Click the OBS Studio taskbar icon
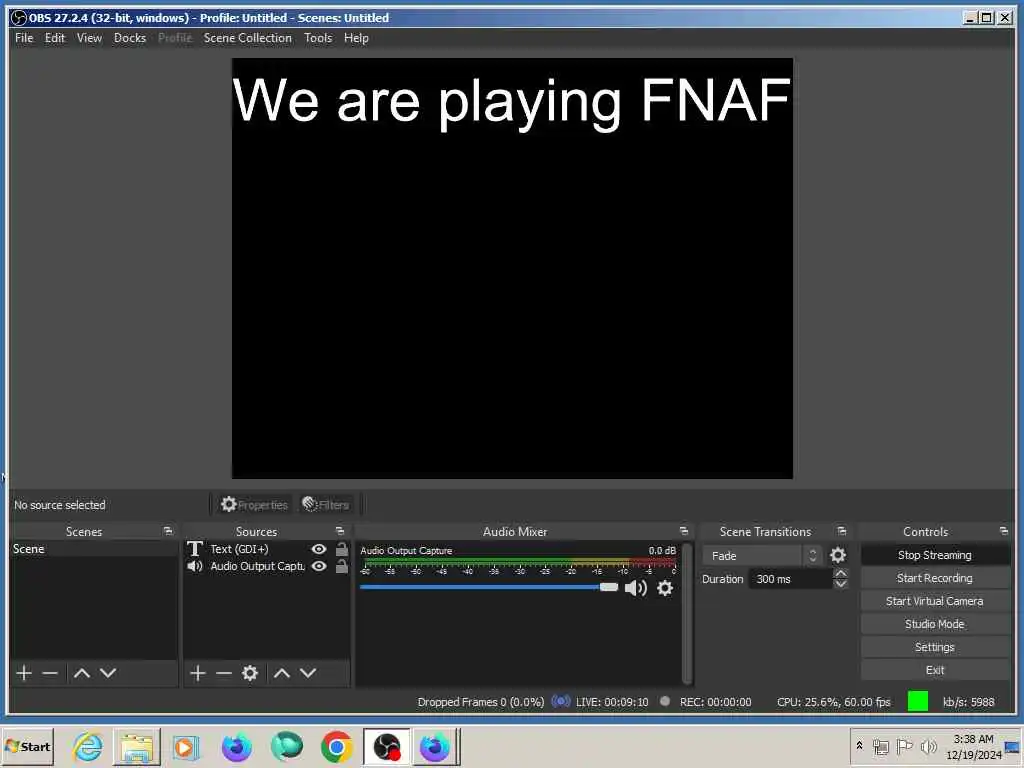The width and height of the screenshot is (1024, 768). coord(387,747)
